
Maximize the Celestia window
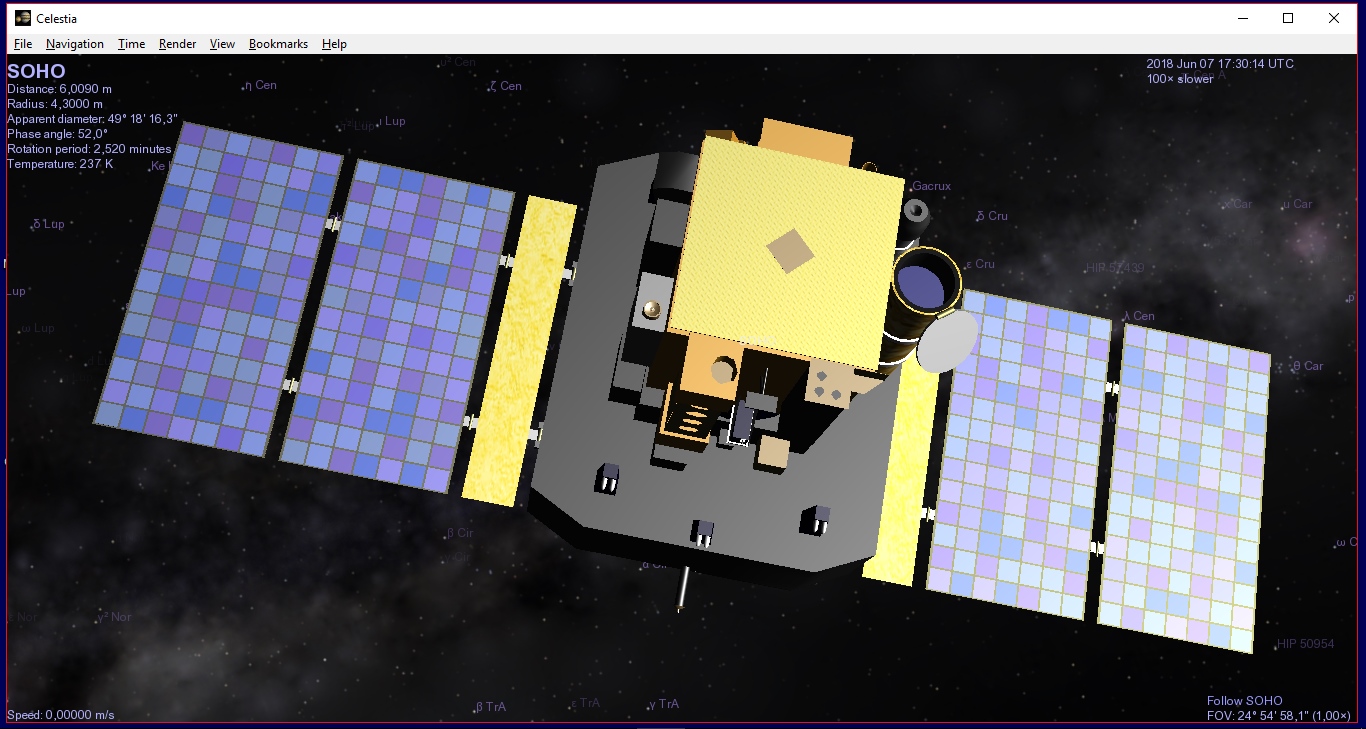[1288, 18]
